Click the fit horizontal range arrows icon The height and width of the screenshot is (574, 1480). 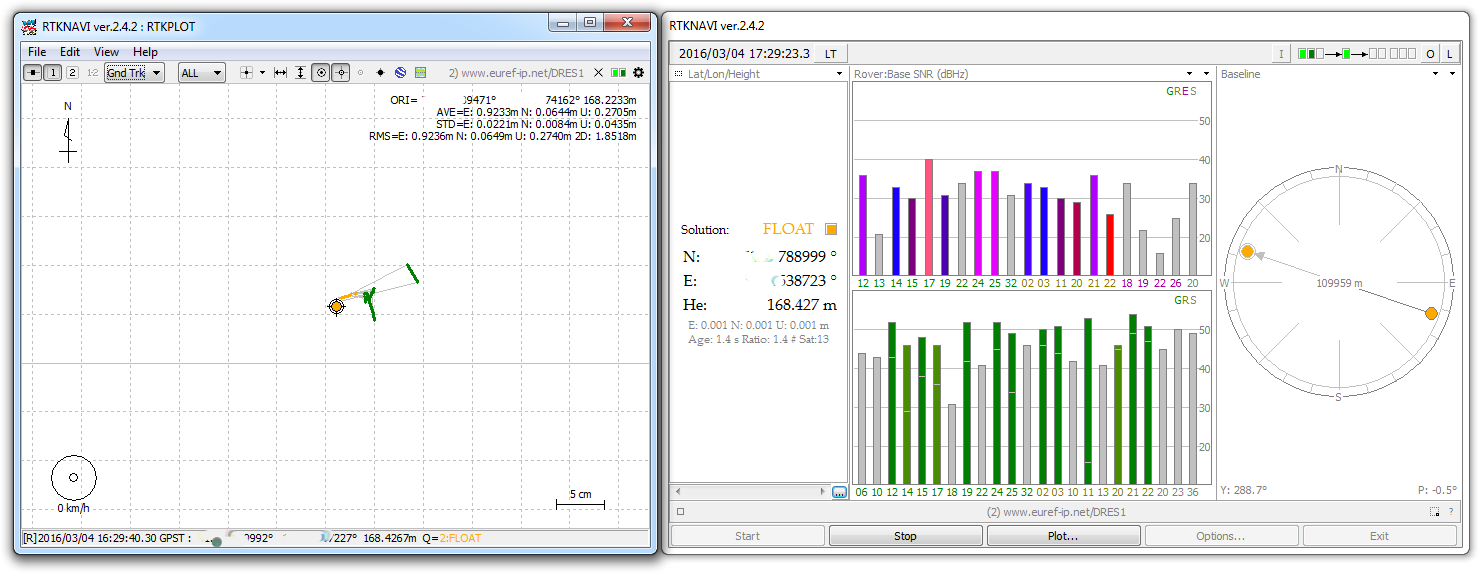280,73
